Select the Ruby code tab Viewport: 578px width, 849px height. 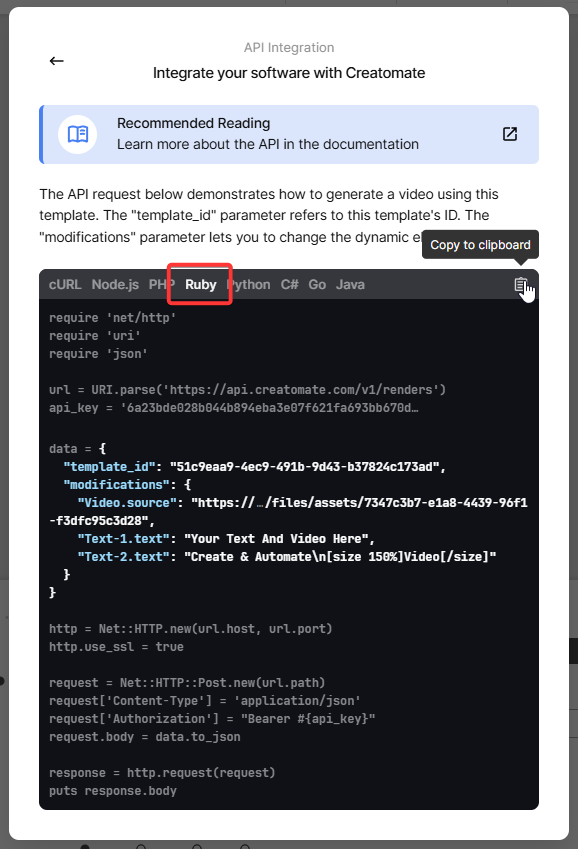(200, 285)
